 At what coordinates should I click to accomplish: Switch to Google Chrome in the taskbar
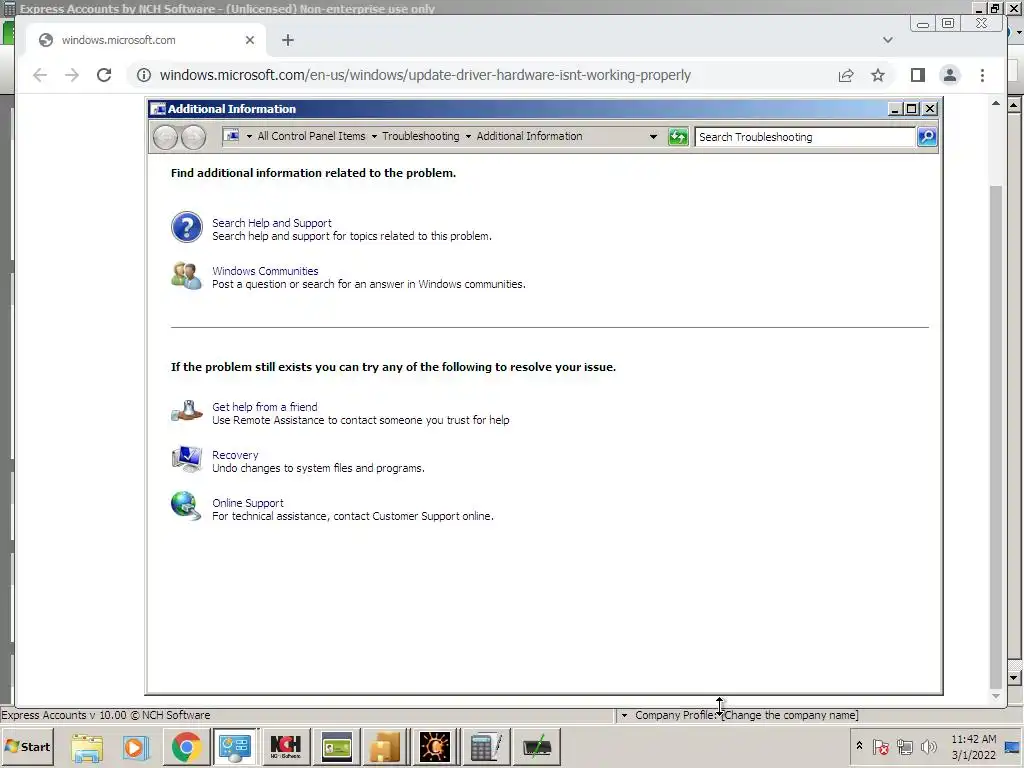[x=186, y=747]
